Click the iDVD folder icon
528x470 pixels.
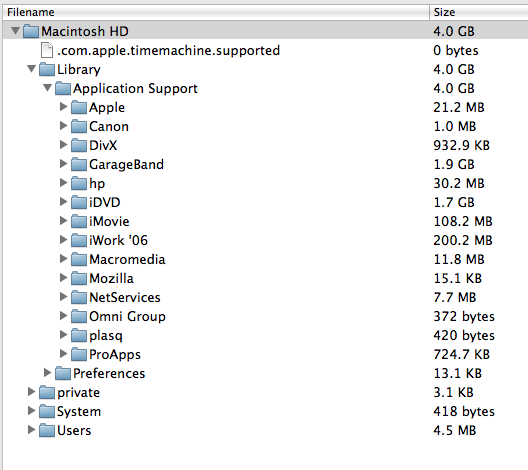[79, 202]
